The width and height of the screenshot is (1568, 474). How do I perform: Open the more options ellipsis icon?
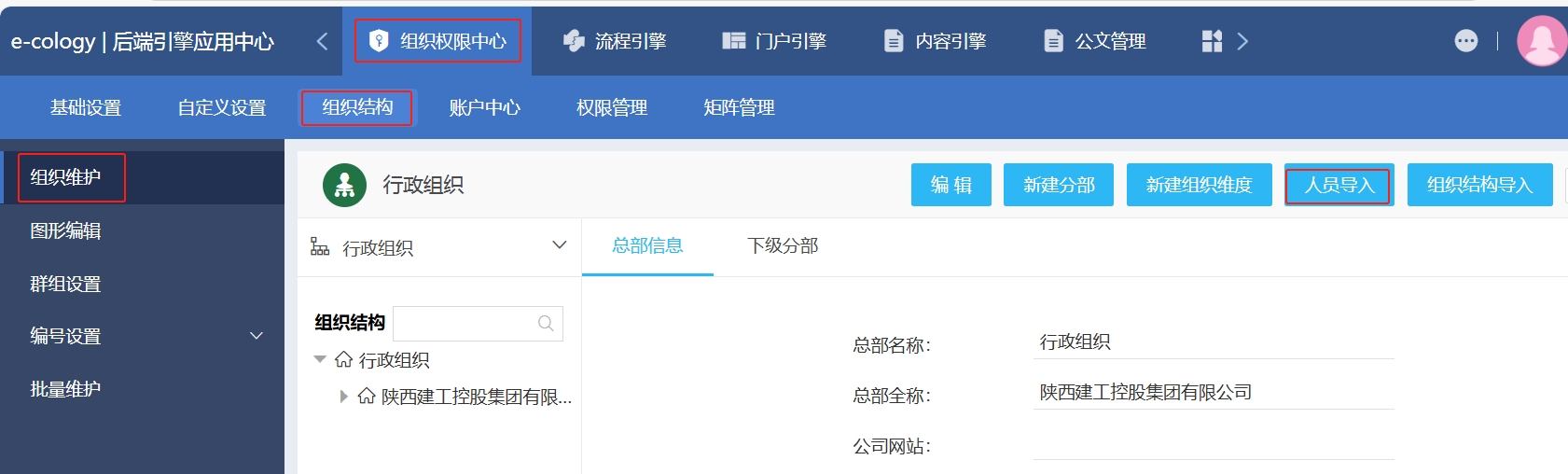1465,41
